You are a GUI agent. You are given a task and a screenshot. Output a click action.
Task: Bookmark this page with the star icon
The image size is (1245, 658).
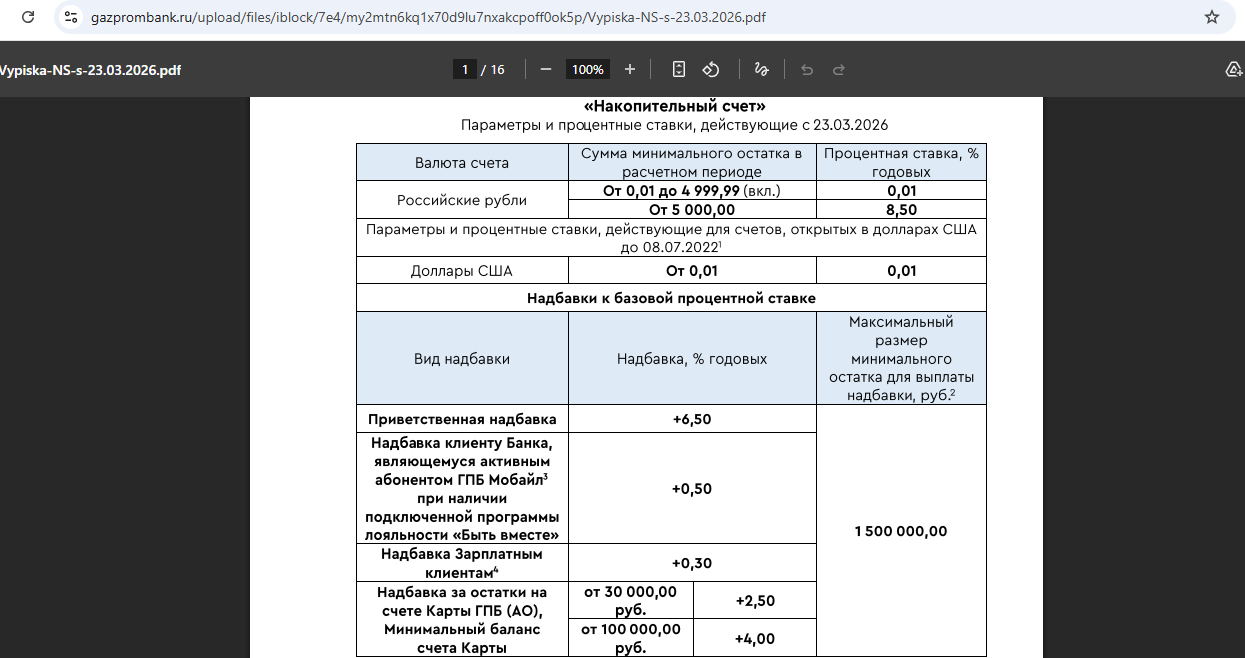[1212, 17]
